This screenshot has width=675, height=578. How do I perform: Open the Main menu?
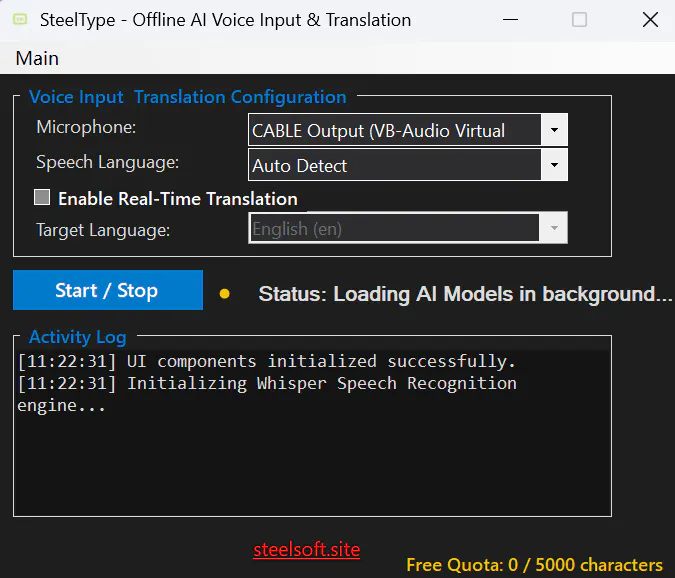click(x=37, y=59)
